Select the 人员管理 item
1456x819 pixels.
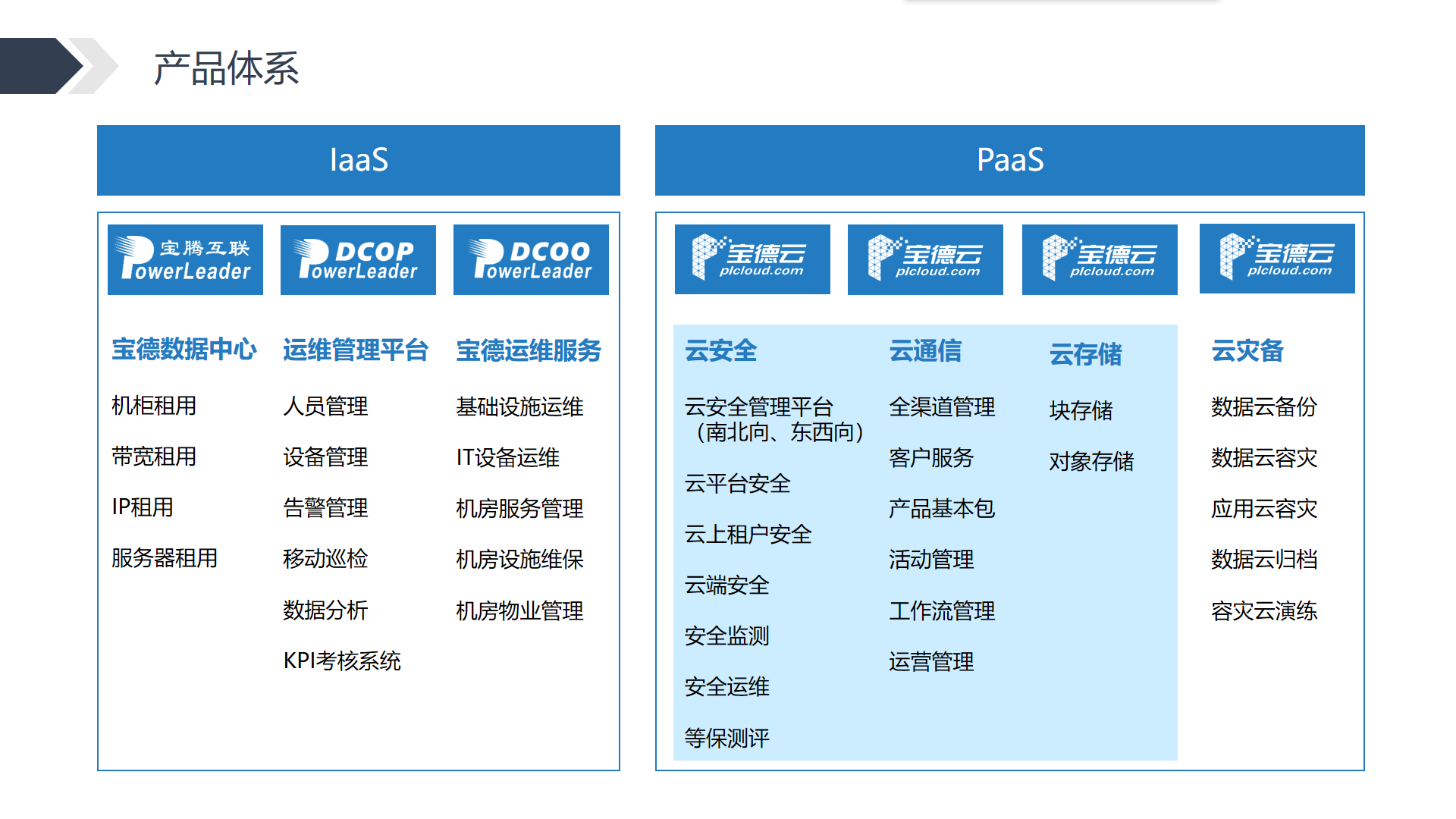(325, 406)
